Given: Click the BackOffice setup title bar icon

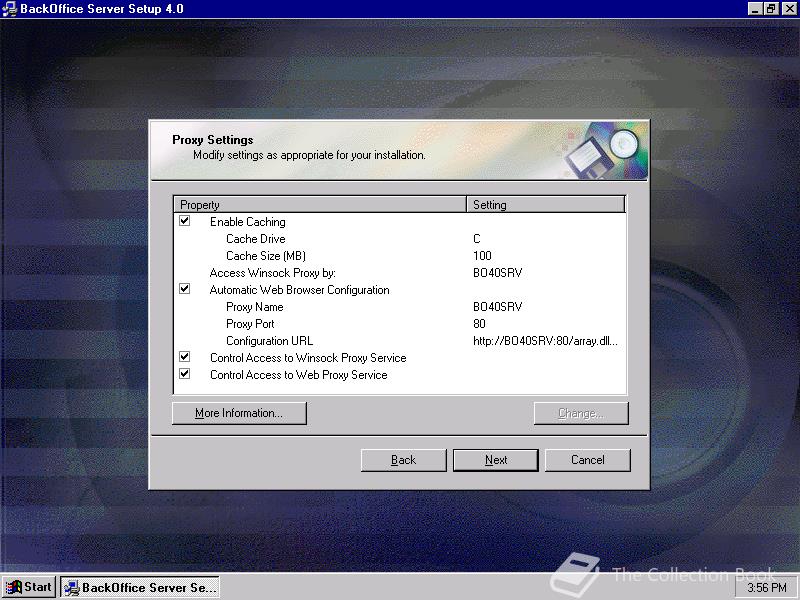Looking at the screenshot, I should 9,9.
